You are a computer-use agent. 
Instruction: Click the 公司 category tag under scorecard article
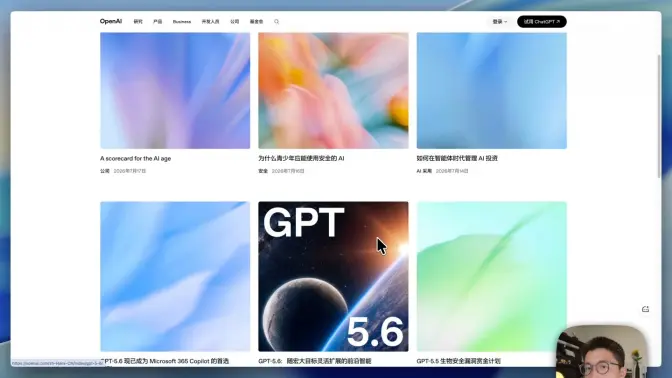pos(105,171)
